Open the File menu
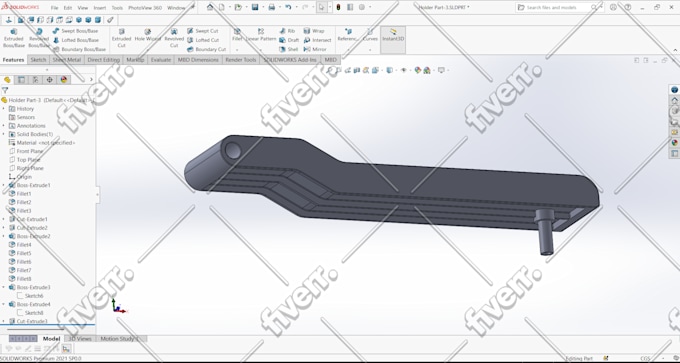Viewport: 680px width, 363px height. tap(54, 8)
